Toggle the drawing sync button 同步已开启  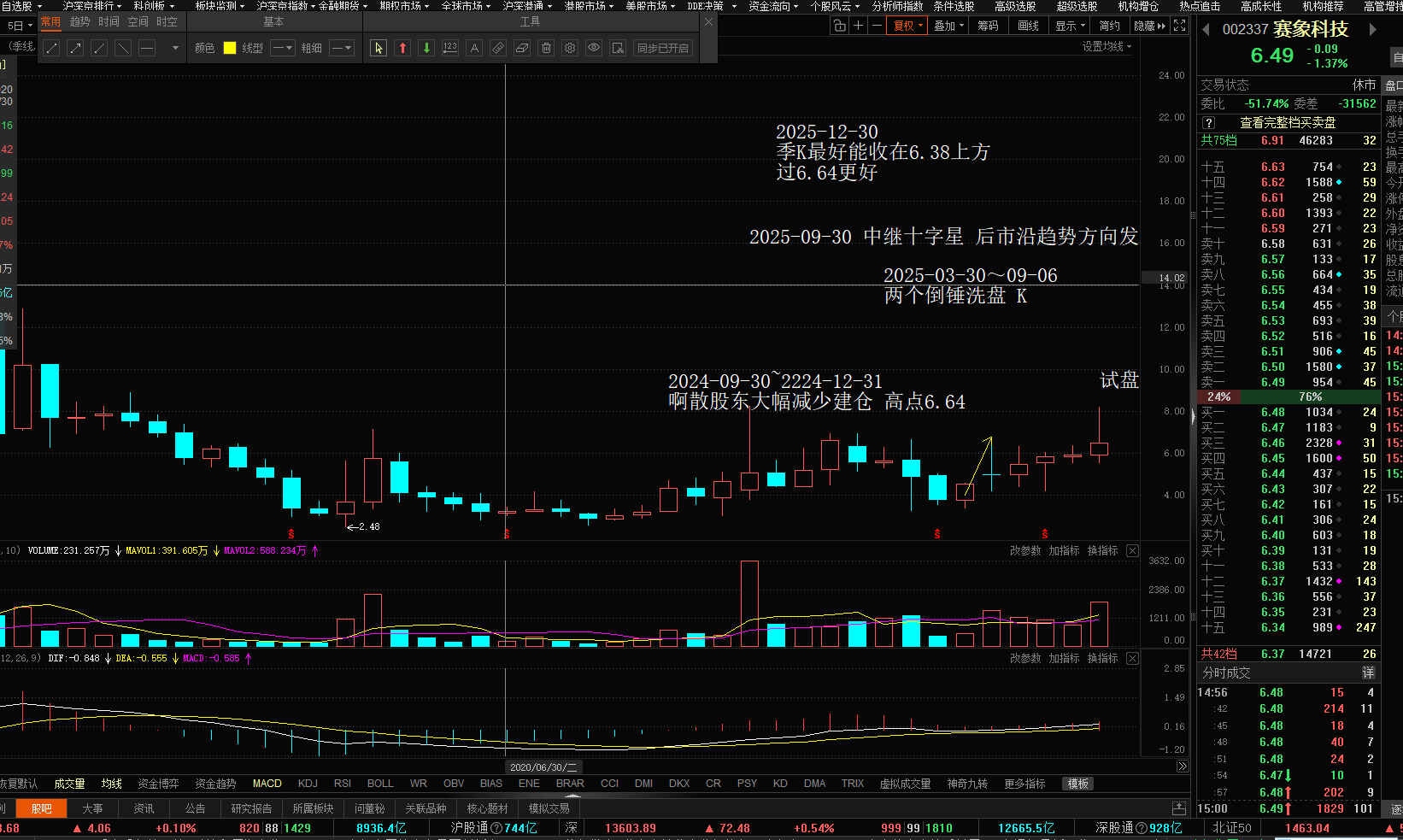tap(663, 48)
